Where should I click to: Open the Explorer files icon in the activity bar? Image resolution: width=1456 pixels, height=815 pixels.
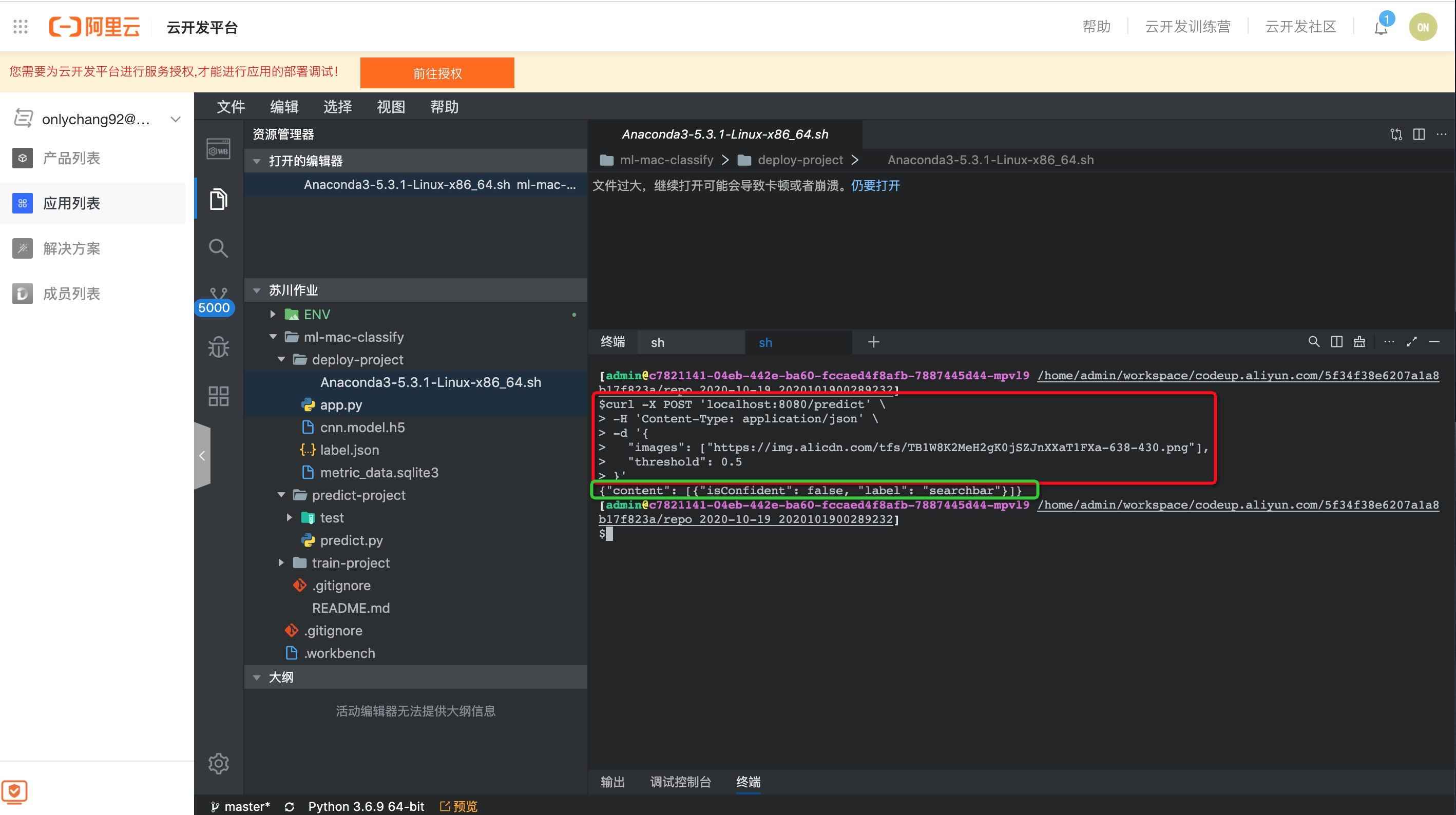point(218,199)
